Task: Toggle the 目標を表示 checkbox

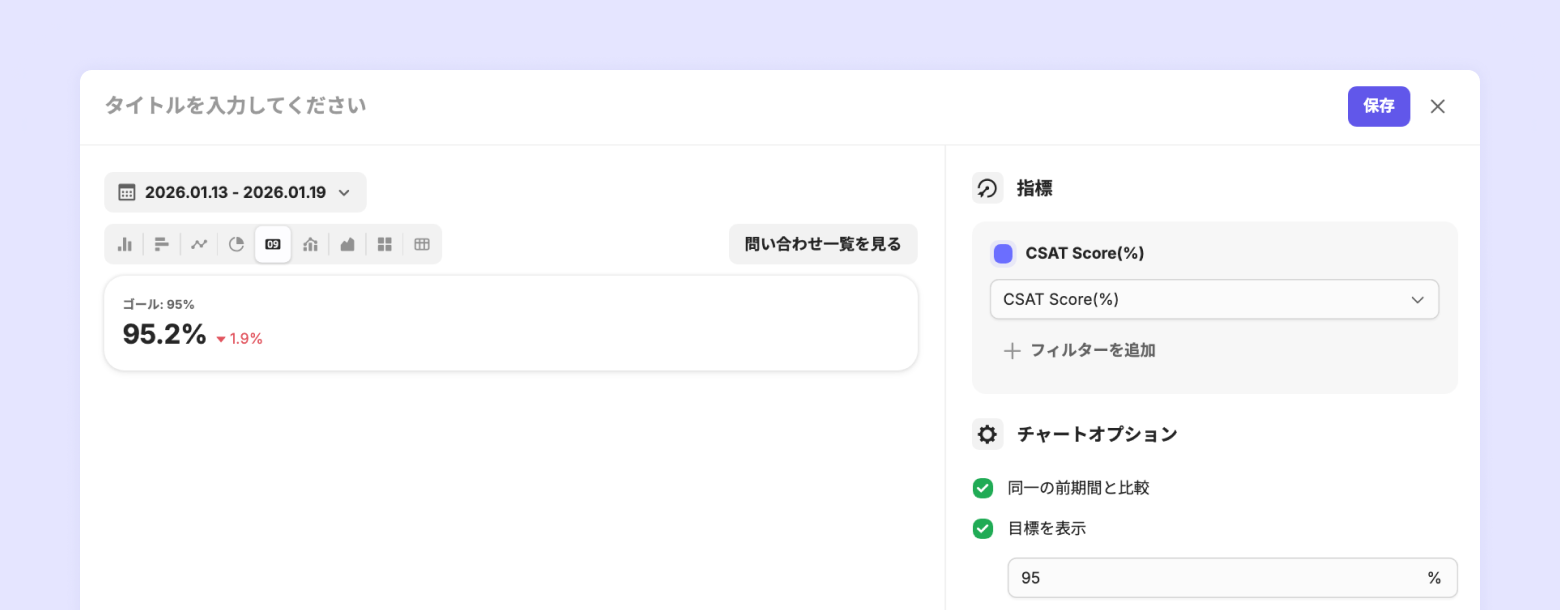Action: [983, 528]
